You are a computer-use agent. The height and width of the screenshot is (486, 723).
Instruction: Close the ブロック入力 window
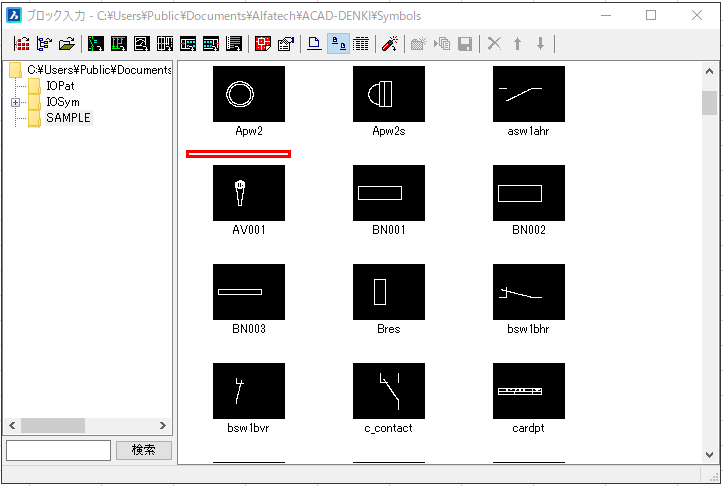point(697,15)
